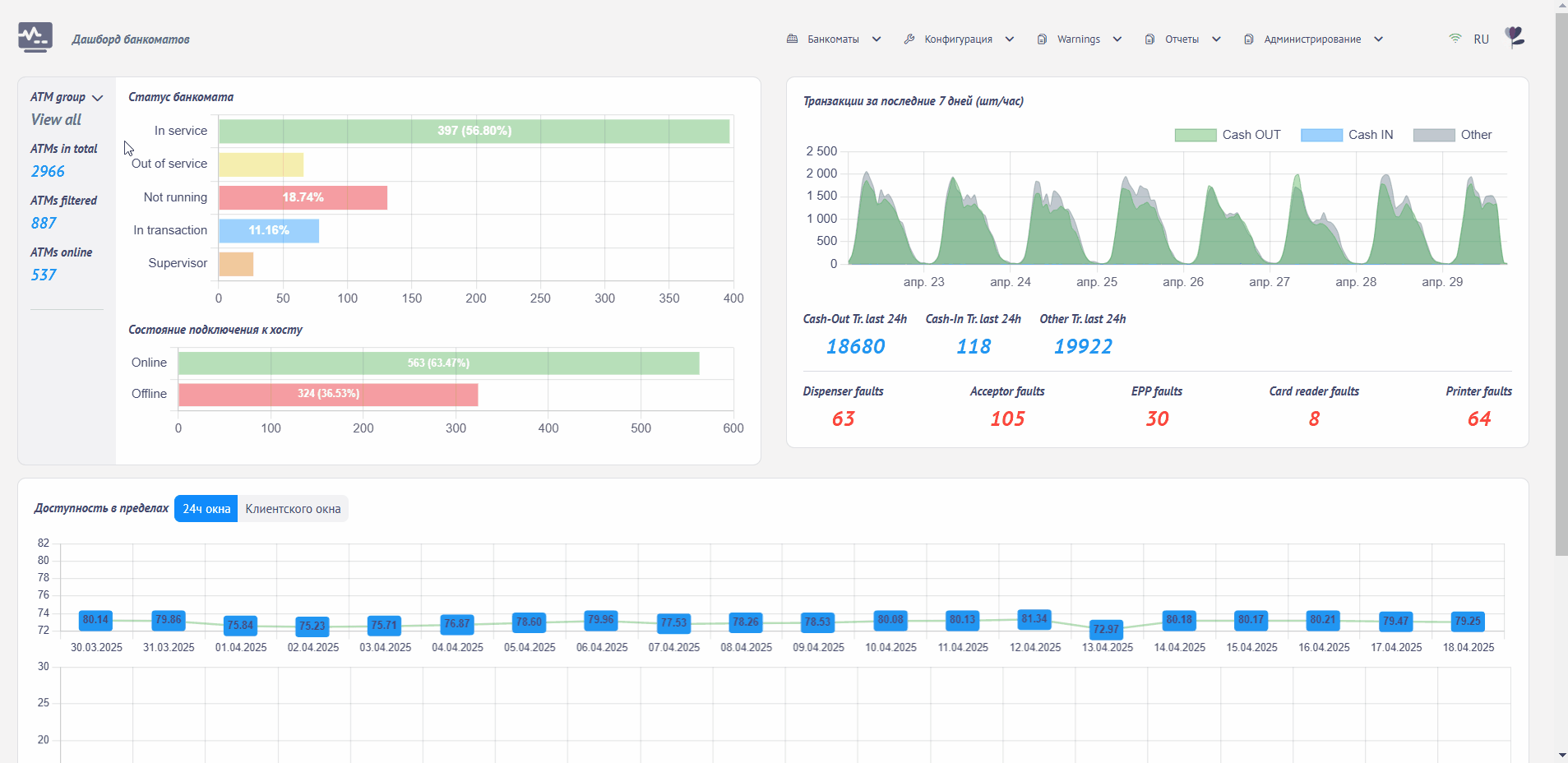
Task: Switch to the 24ч окна tab
Action: click(206, 509)
